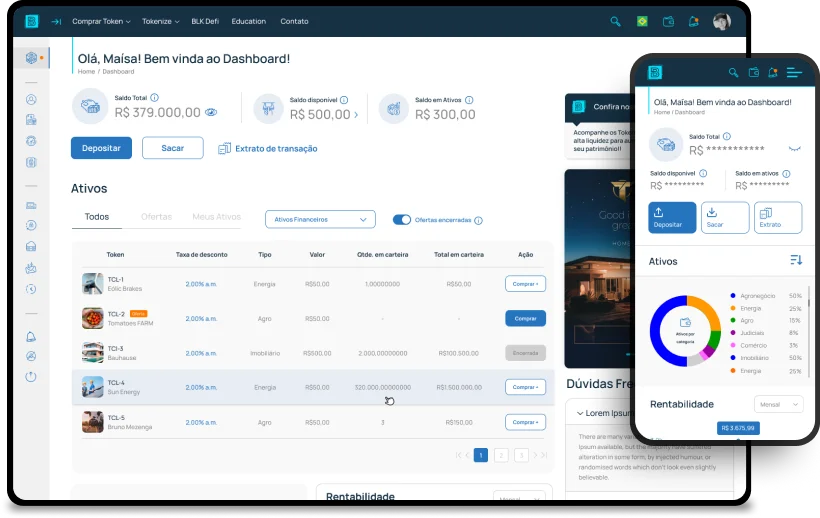
Task: Expand Lorem Ipsum FAQ item
Action: [x=605, y=413]
